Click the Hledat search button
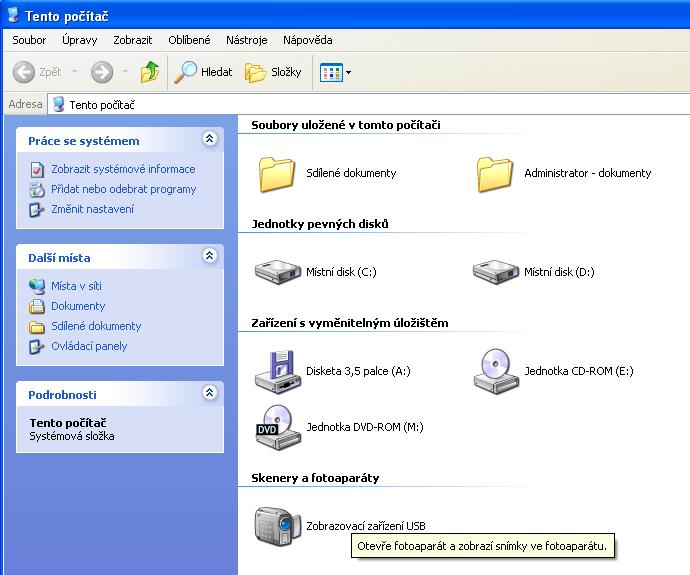The width and height of the screenshot is (690, 575). pyautogui.click(x=204, y=72)
